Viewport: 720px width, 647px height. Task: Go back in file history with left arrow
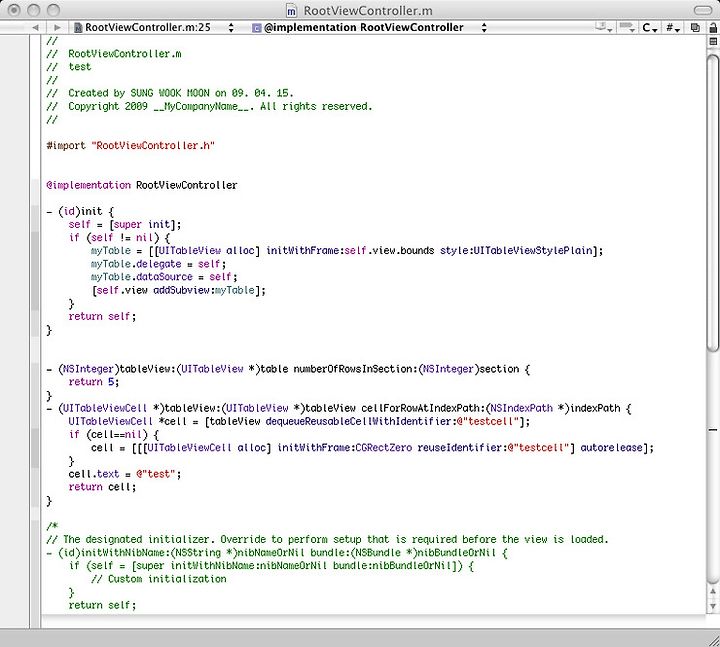click(x=35, y=28)
